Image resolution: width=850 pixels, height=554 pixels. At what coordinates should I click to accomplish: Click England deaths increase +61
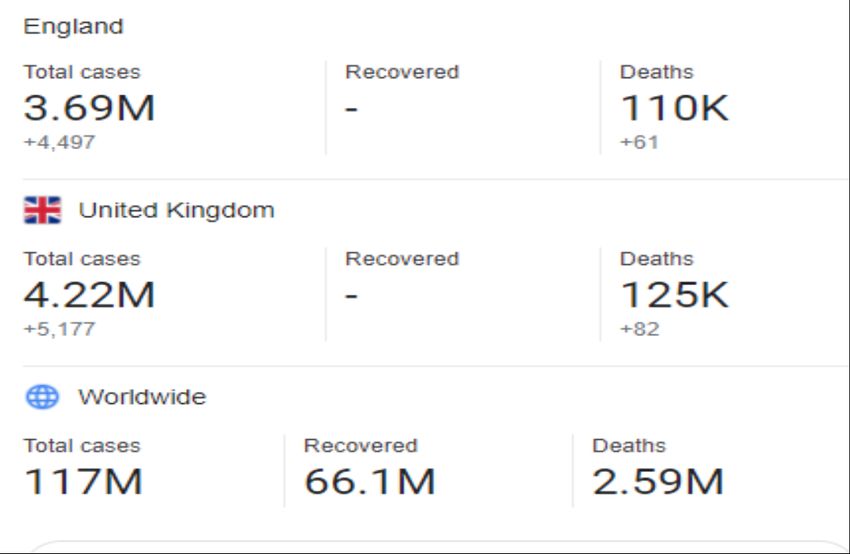(x=640, y=142)
